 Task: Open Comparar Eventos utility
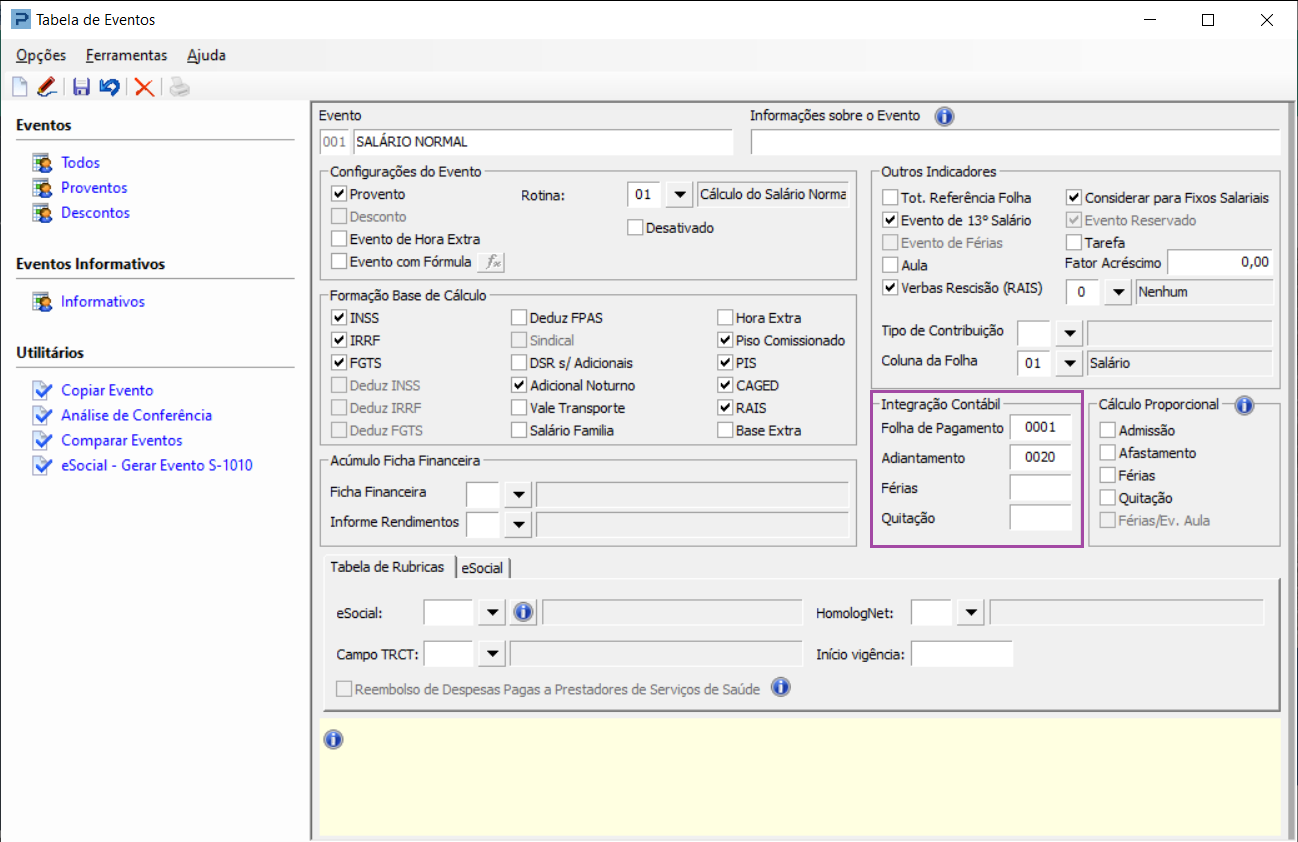[x=121, y=440]
